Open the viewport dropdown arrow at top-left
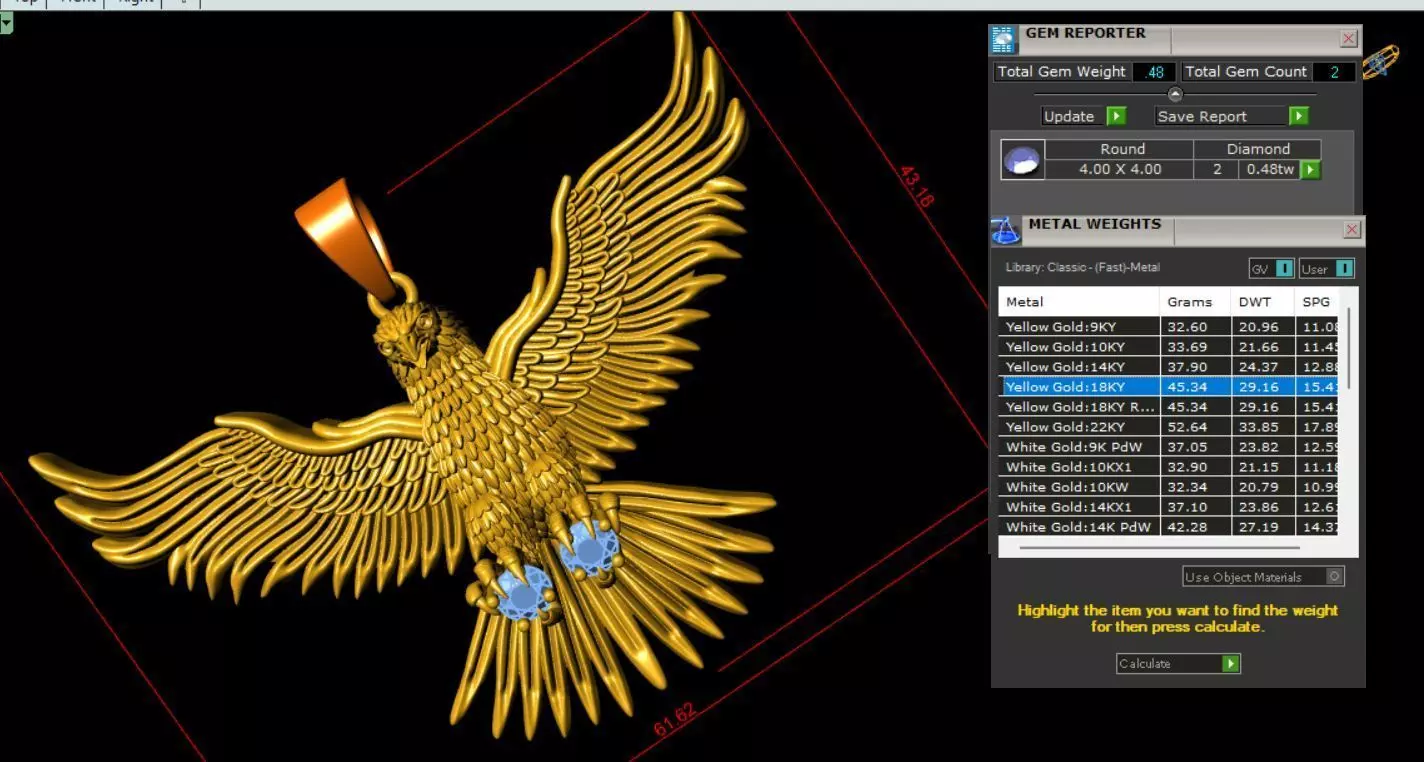The width and height of the screenshot is (1424, 762). [6, 22]
